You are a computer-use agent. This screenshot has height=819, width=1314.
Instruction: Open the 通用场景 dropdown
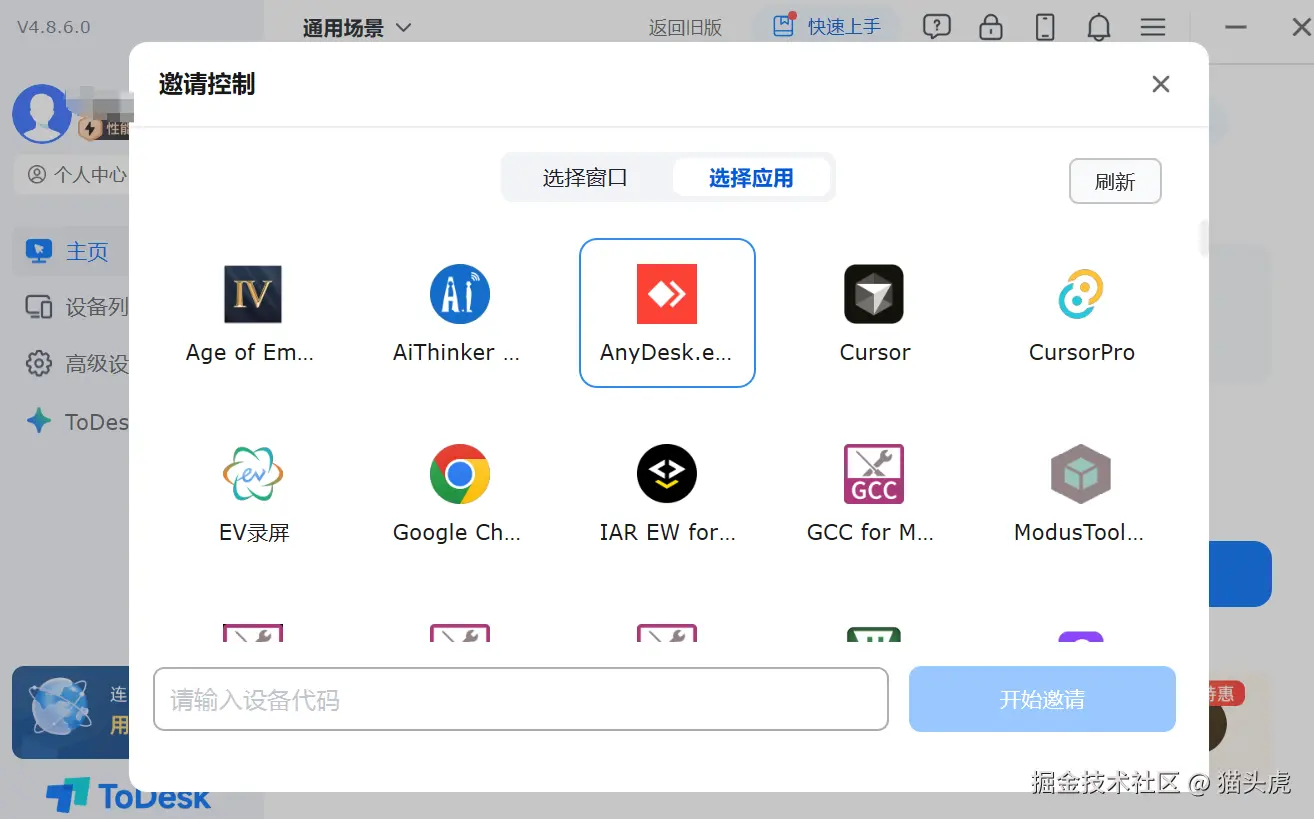358,28
